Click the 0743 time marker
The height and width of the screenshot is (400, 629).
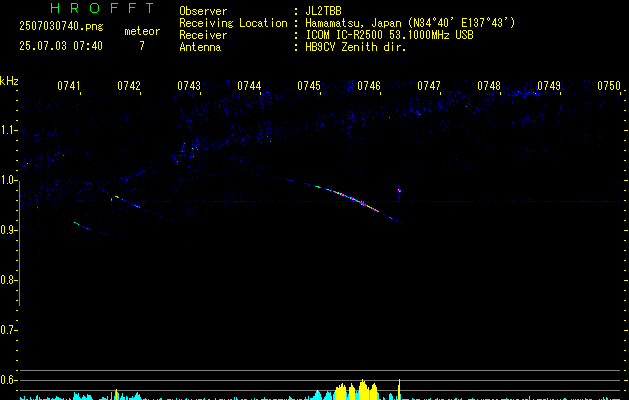point(189,86)
